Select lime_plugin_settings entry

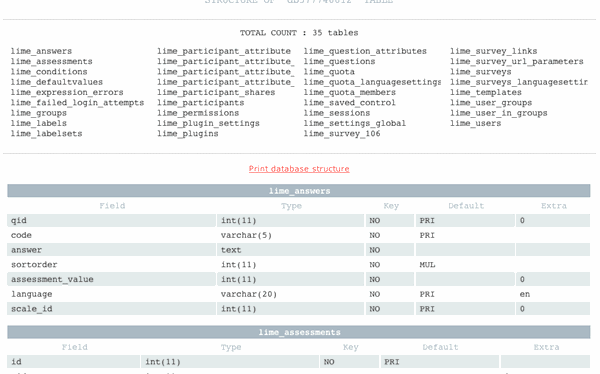209,124
